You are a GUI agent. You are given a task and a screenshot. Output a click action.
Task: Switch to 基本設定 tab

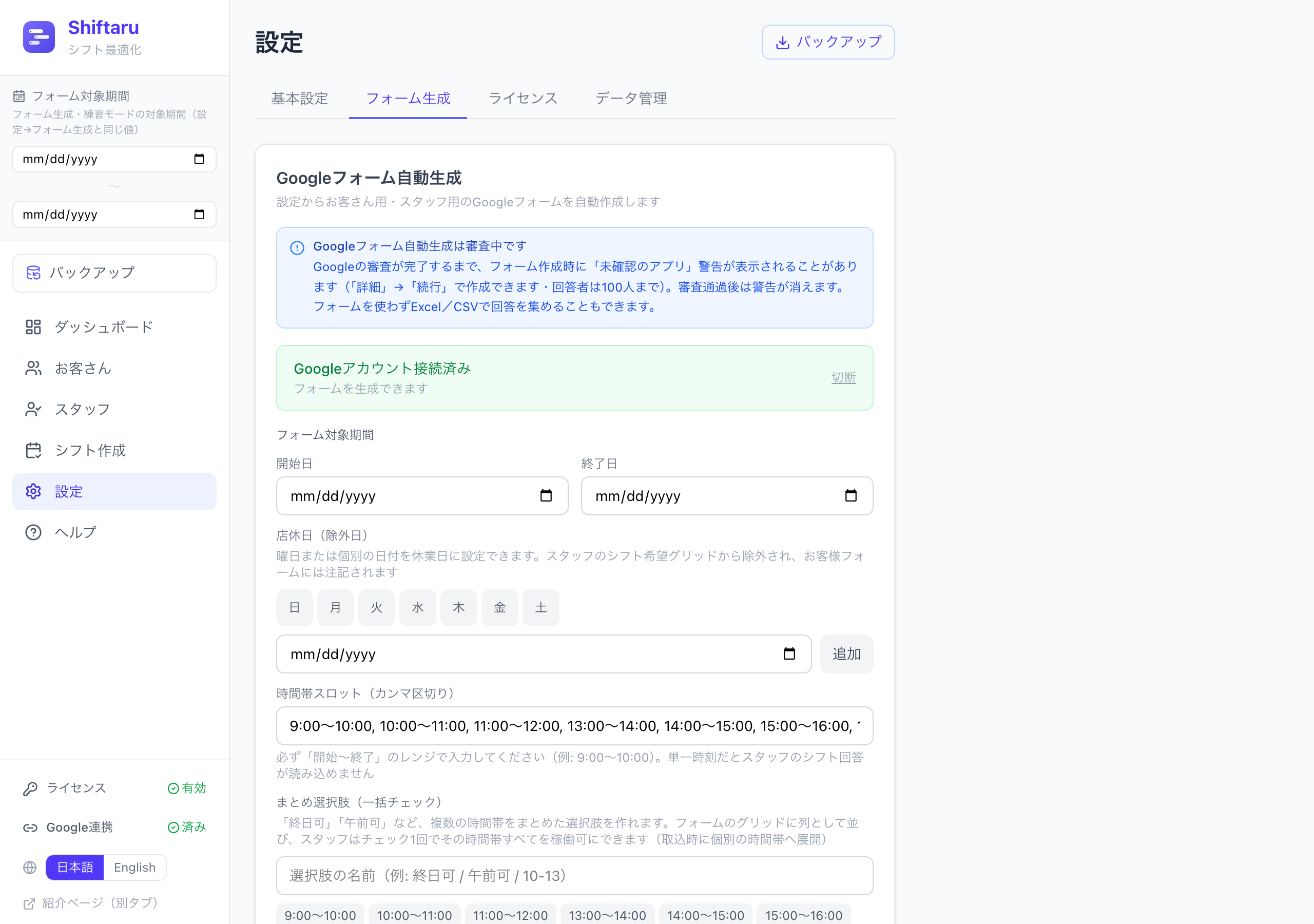point(299,99)
